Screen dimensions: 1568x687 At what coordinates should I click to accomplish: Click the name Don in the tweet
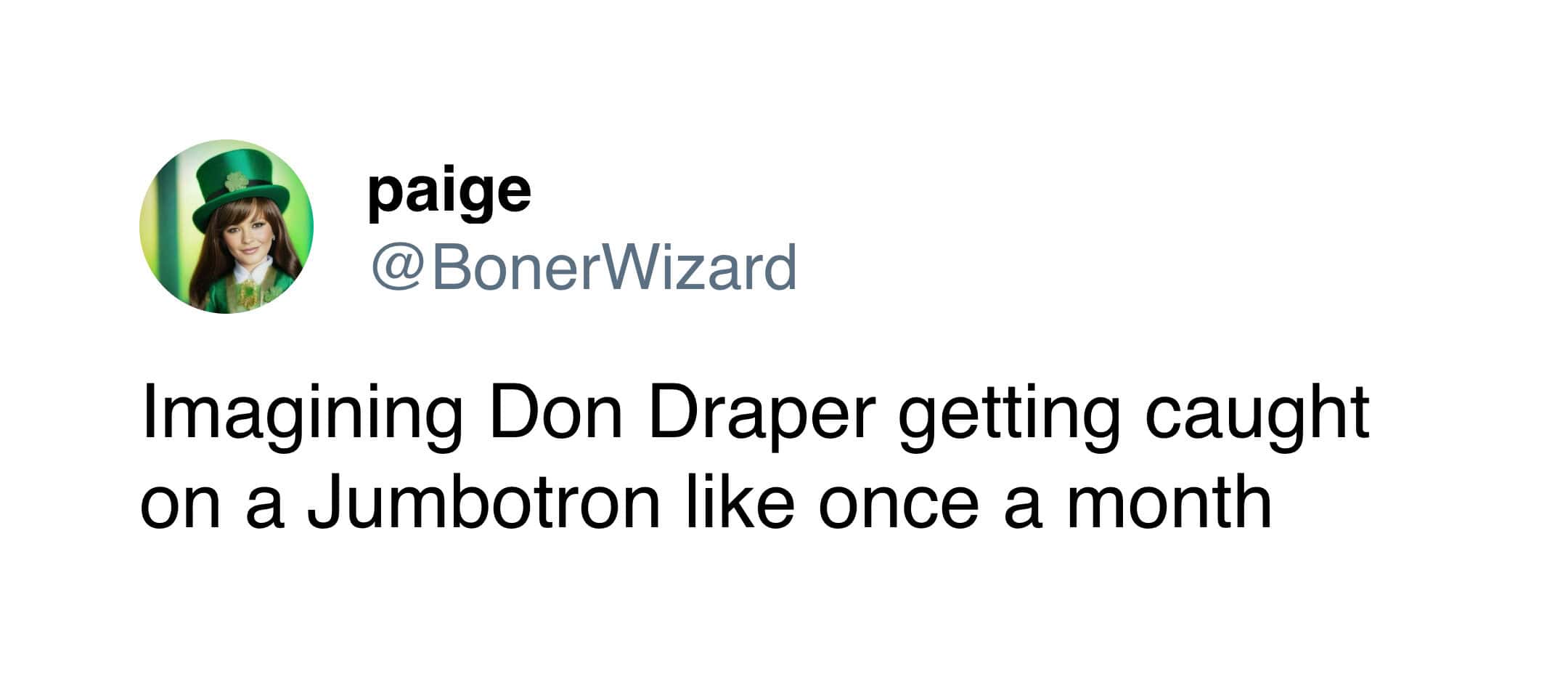555,412
